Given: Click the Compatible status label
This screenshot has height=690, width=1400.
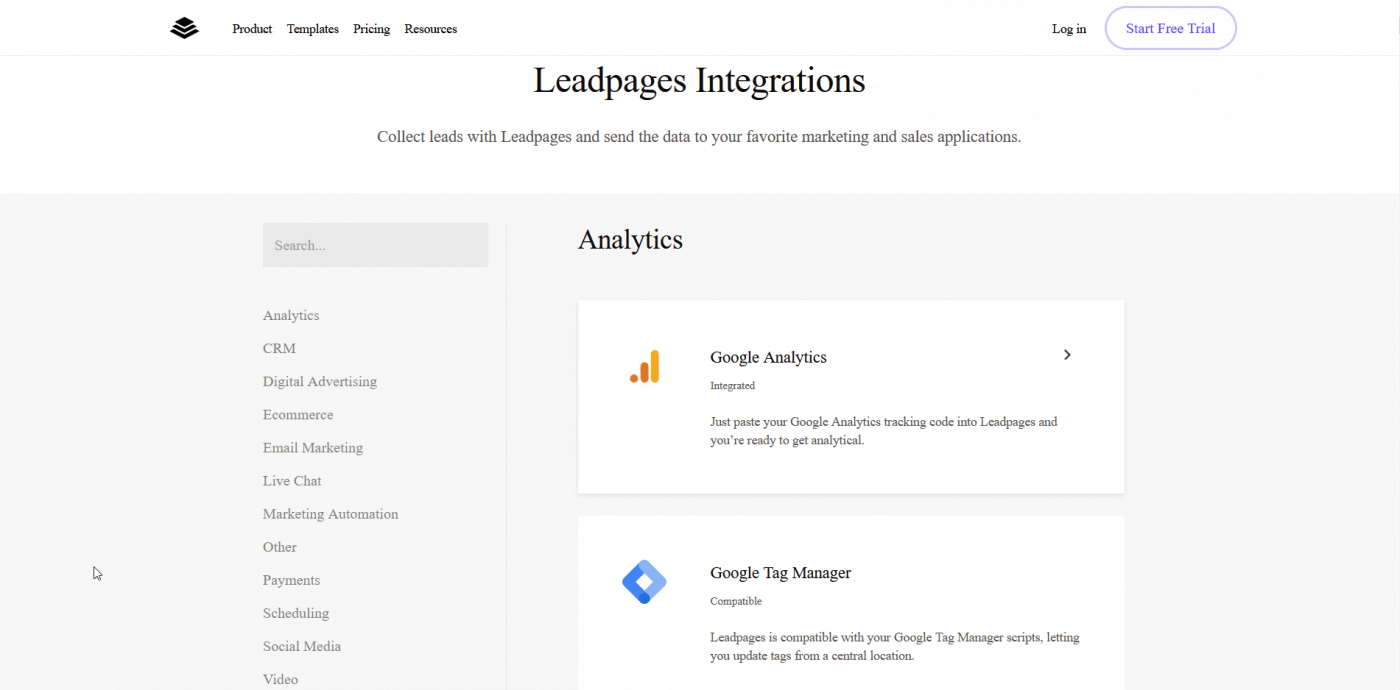Looking at the screenshot, I should click(736, 601).
